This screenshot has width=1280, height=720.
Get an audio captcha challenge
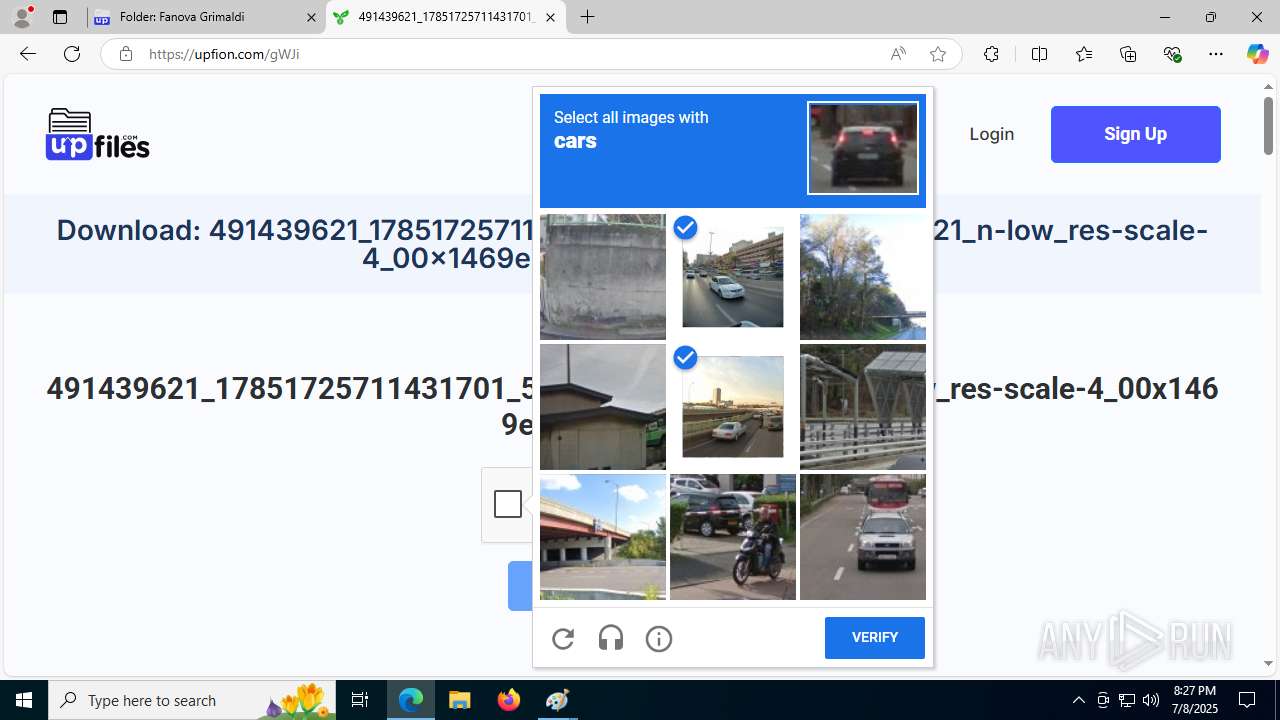tap(611, 638)
